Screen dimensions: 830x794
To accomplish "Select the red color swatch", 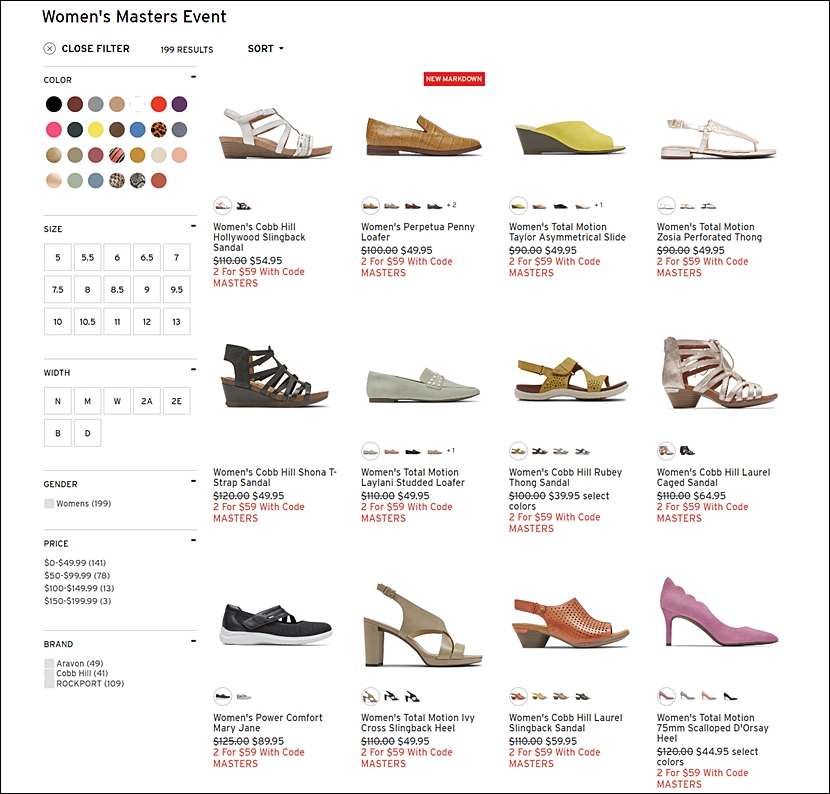I will coord(159,104).
